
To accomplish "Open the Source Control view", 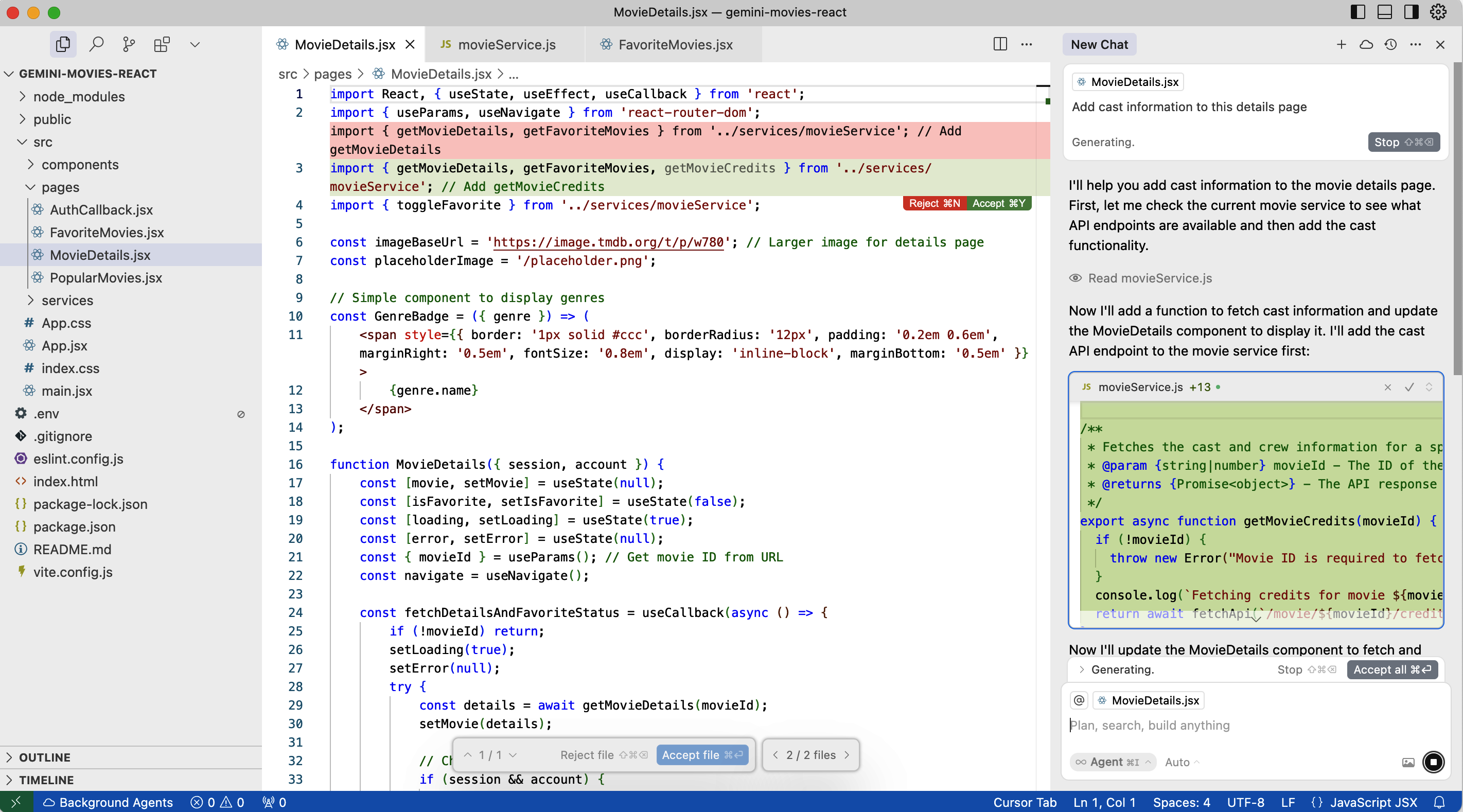I will [129, 44].
